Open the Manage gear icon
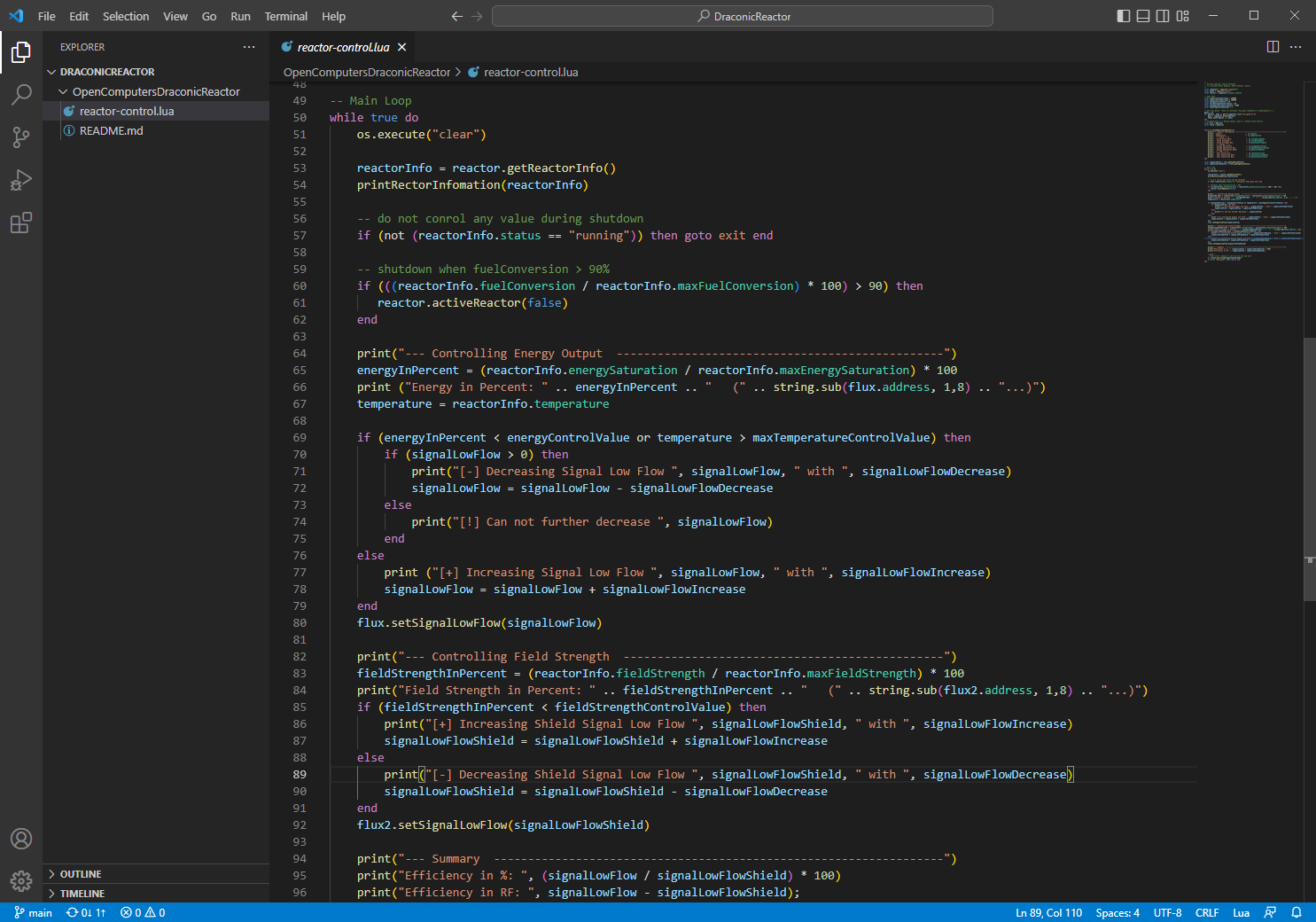The image size is (1316, 922). point(21,881)
